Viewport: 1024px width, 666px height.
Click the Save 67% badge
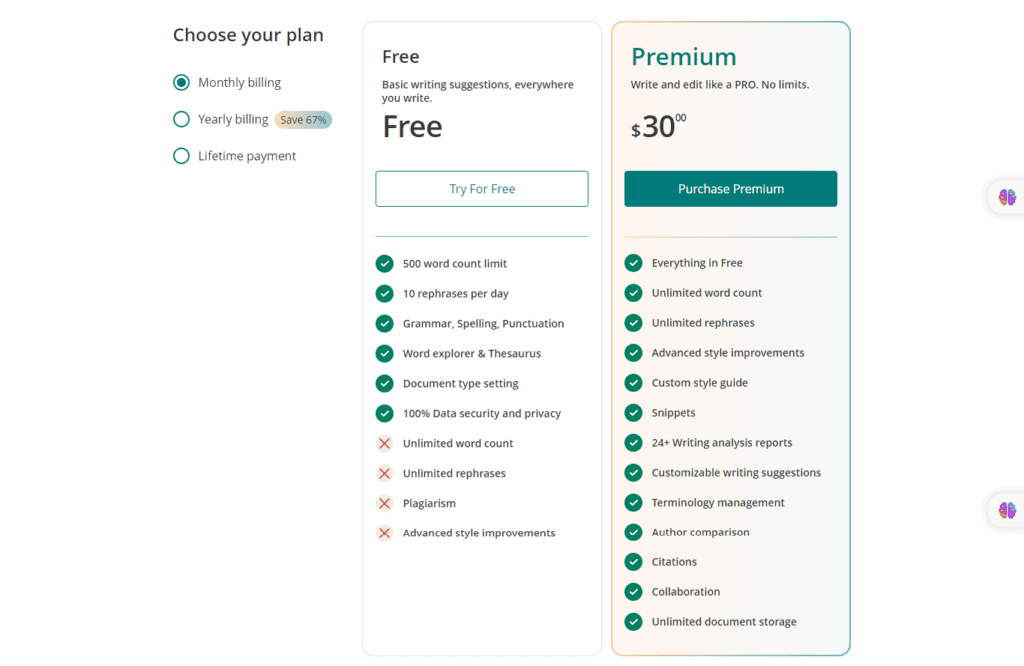coord(302,119)
